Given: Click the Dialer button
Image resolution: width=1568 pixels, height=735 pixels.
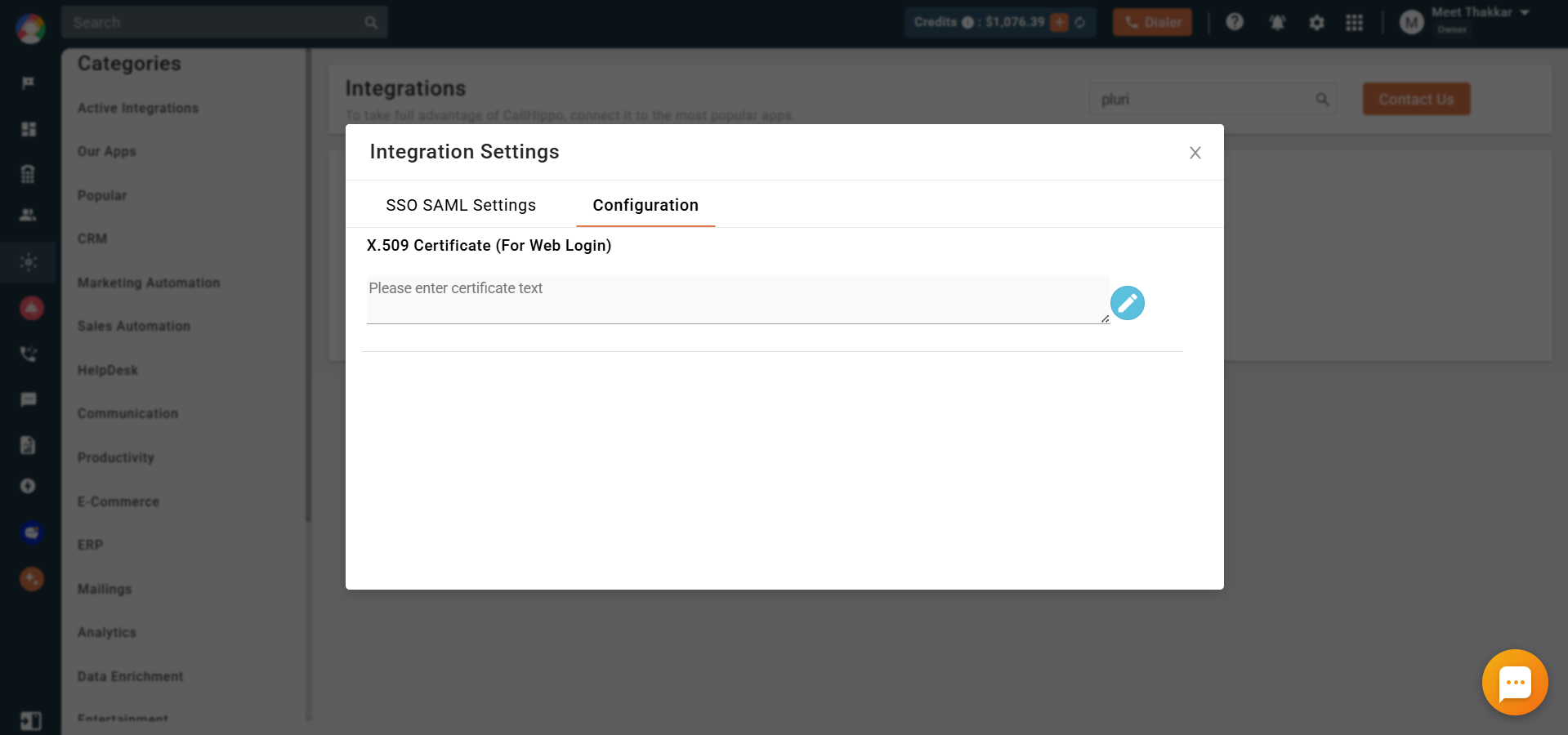Looking at the screenshot, I should (x=1152, y=22).
